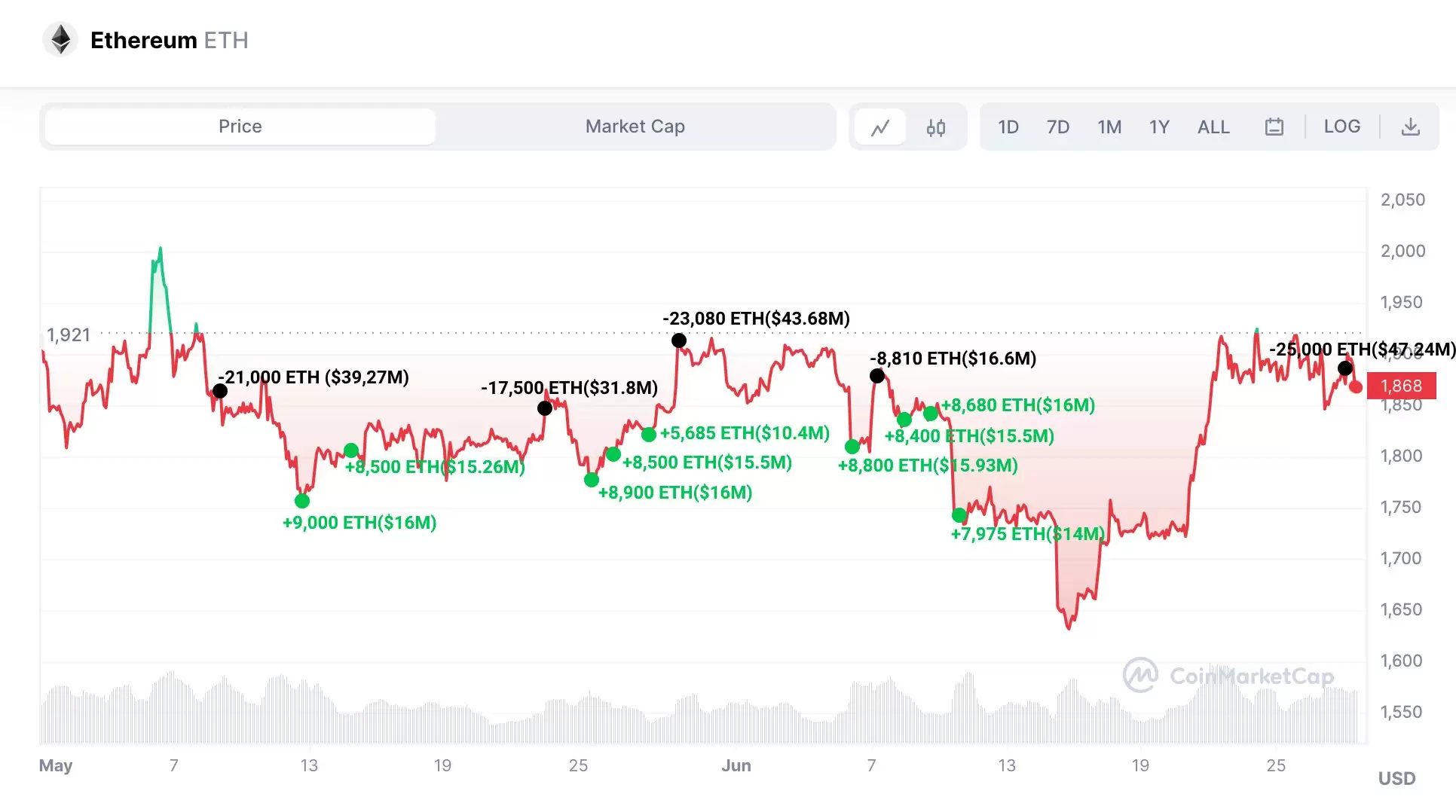1456x812 pixels.
Task: Click the red 1,868 current price label
Action: tap(1401, 386)
